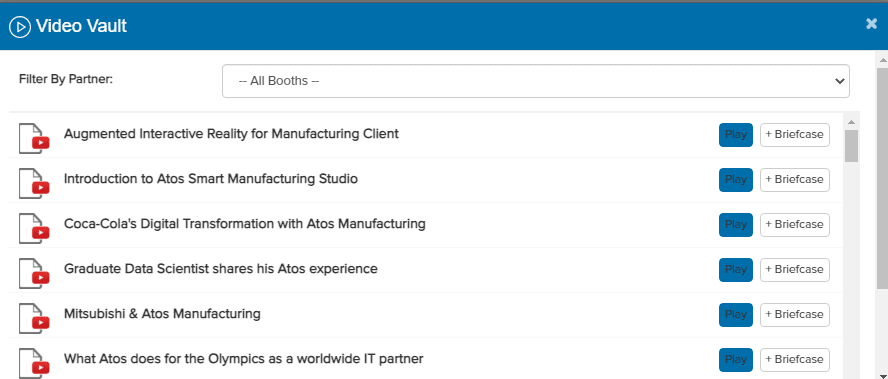The image size is (888, 379).
Task: Click the video list scrollbar up arrow
Action: [x=851, y=122]
